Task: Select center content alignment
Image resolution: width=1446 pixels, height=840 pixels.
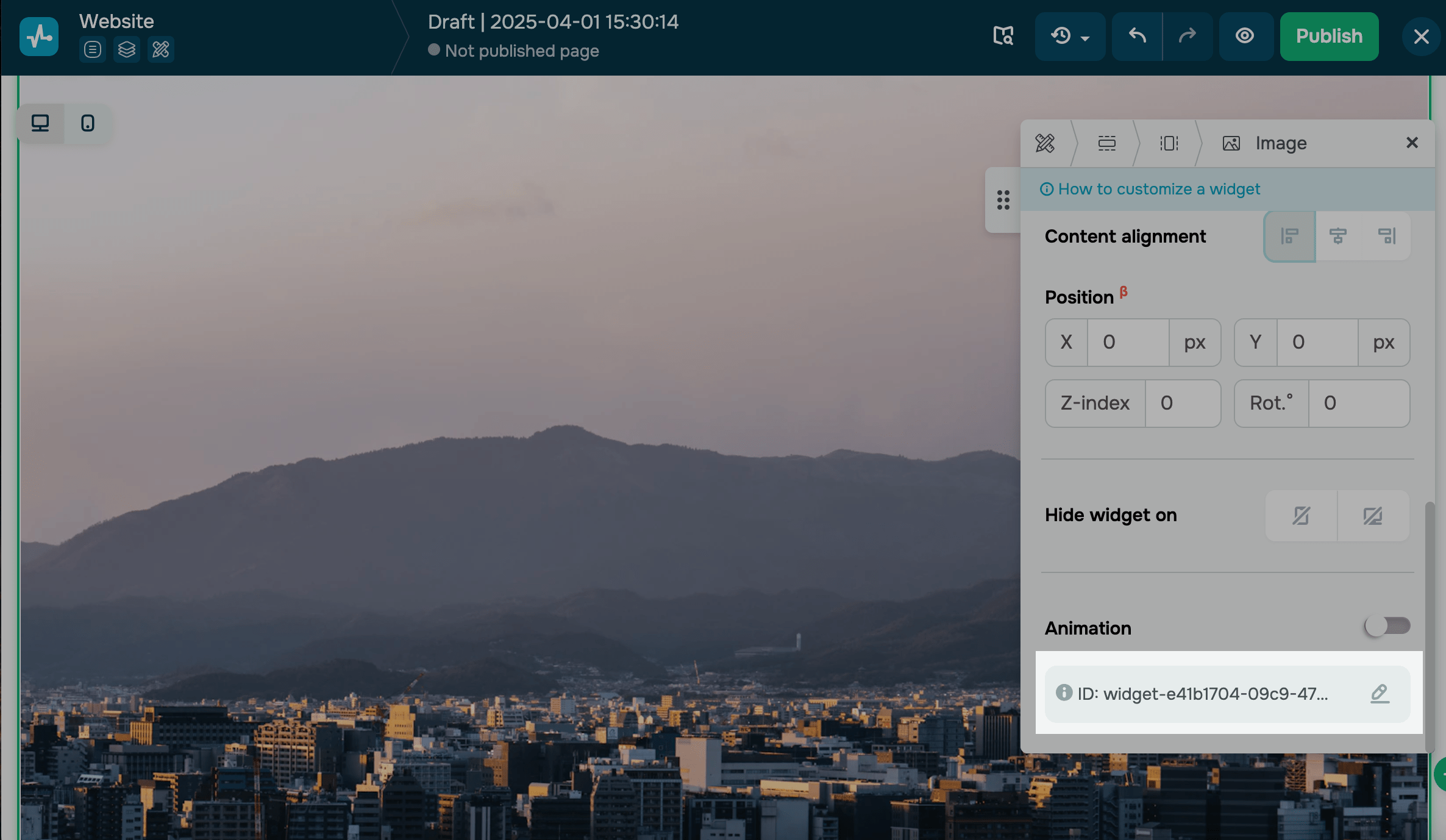Action: tap(1338, 236)
